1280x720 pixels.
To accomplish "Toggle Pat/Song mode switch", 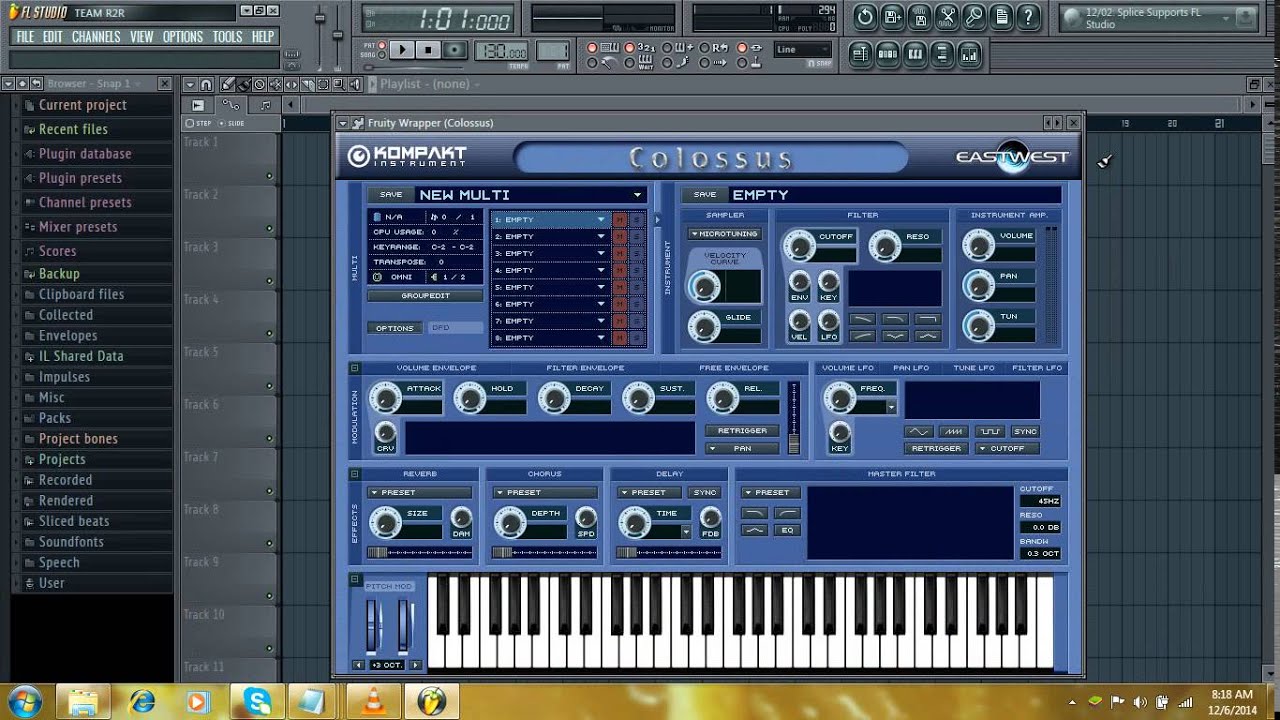I will pyautogui.click(x=382, y=50).
